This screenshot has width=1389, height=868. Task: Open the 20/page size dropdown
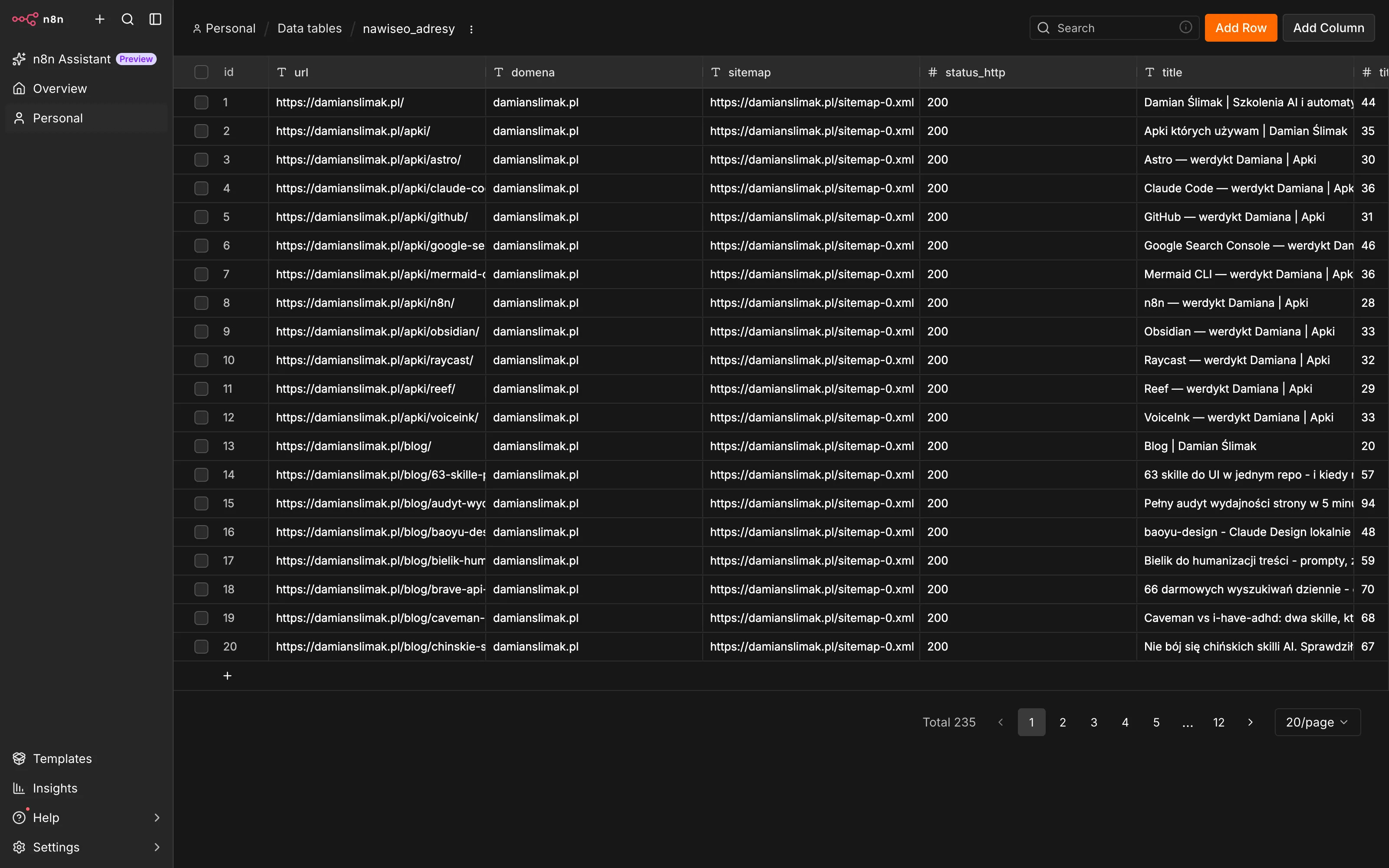click(1317, 722)
